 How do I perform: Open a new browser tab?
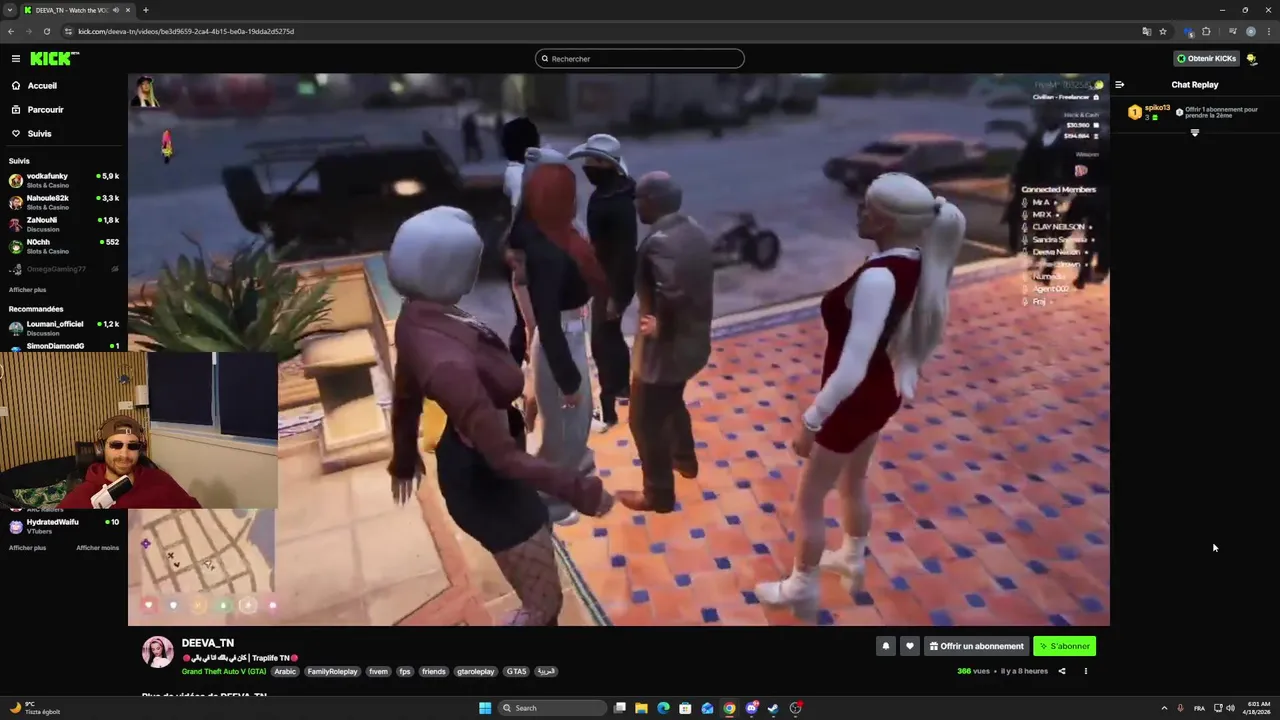click(146, 10)
